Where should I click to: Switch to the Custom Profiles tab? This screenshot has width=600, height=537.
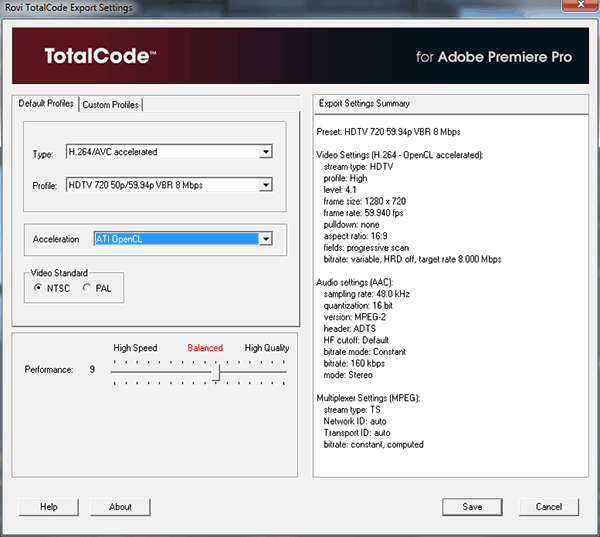[111, 104]
